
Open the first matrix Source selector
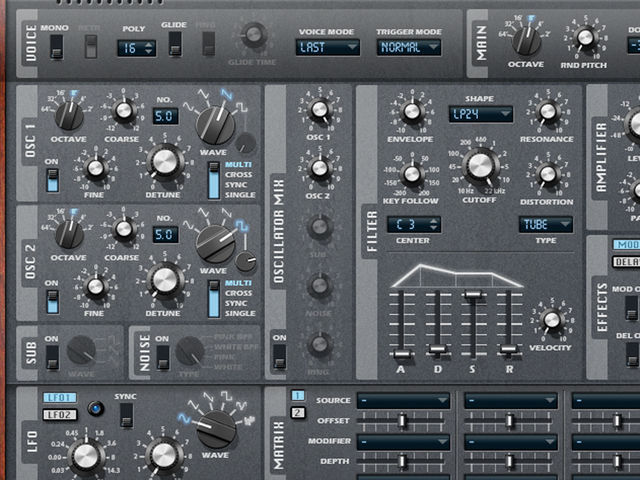click(x=403, y=401)
